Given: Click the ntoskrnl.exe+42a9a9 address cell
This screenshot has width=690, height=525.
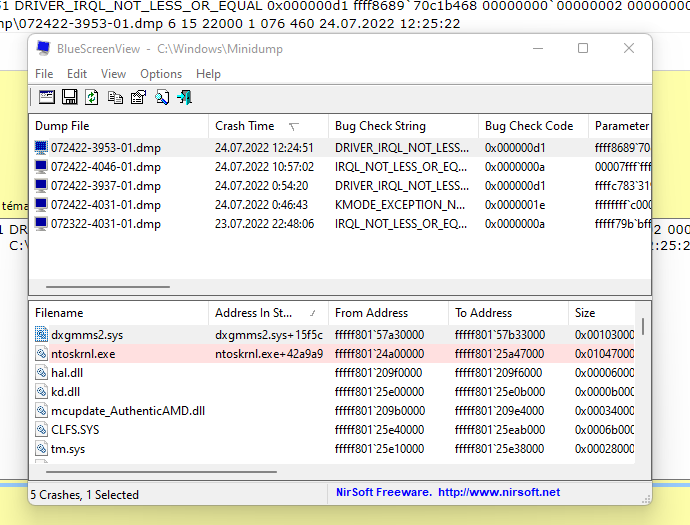Looking at the screenshot, I should 269,353.
